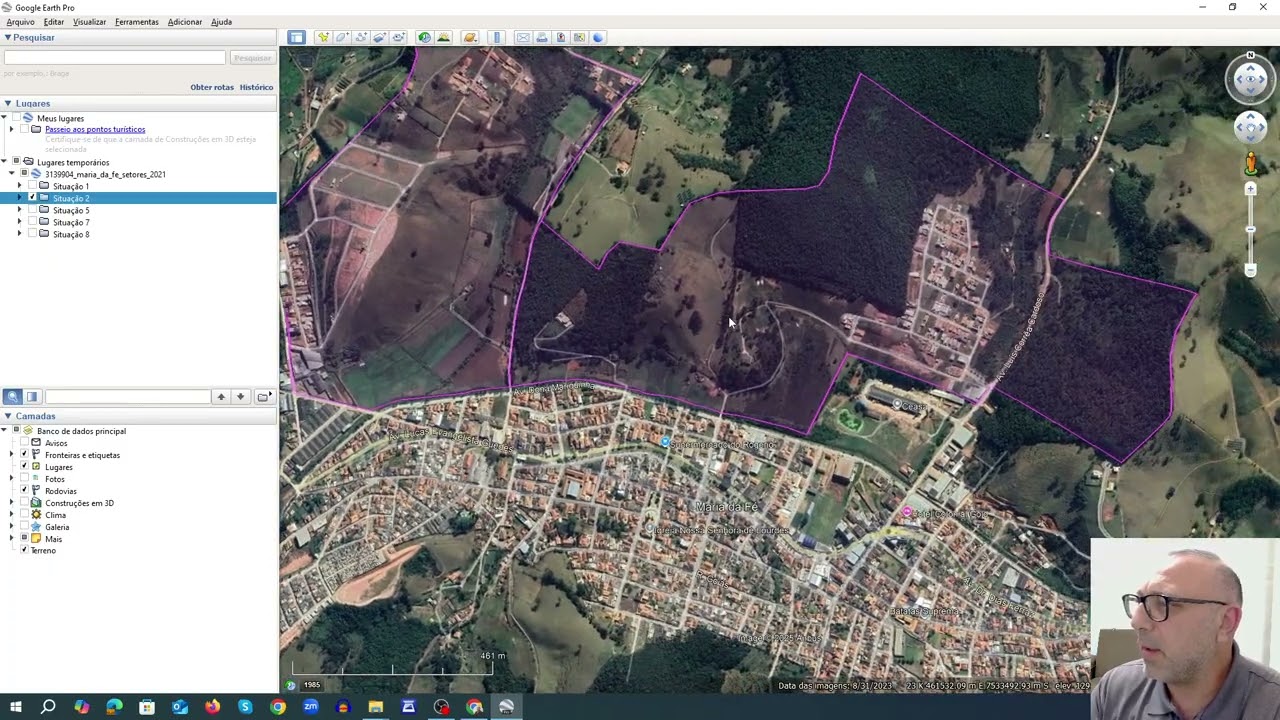Open the Ferramentas menu
The image size is (1280, 720).
point(137,22)
